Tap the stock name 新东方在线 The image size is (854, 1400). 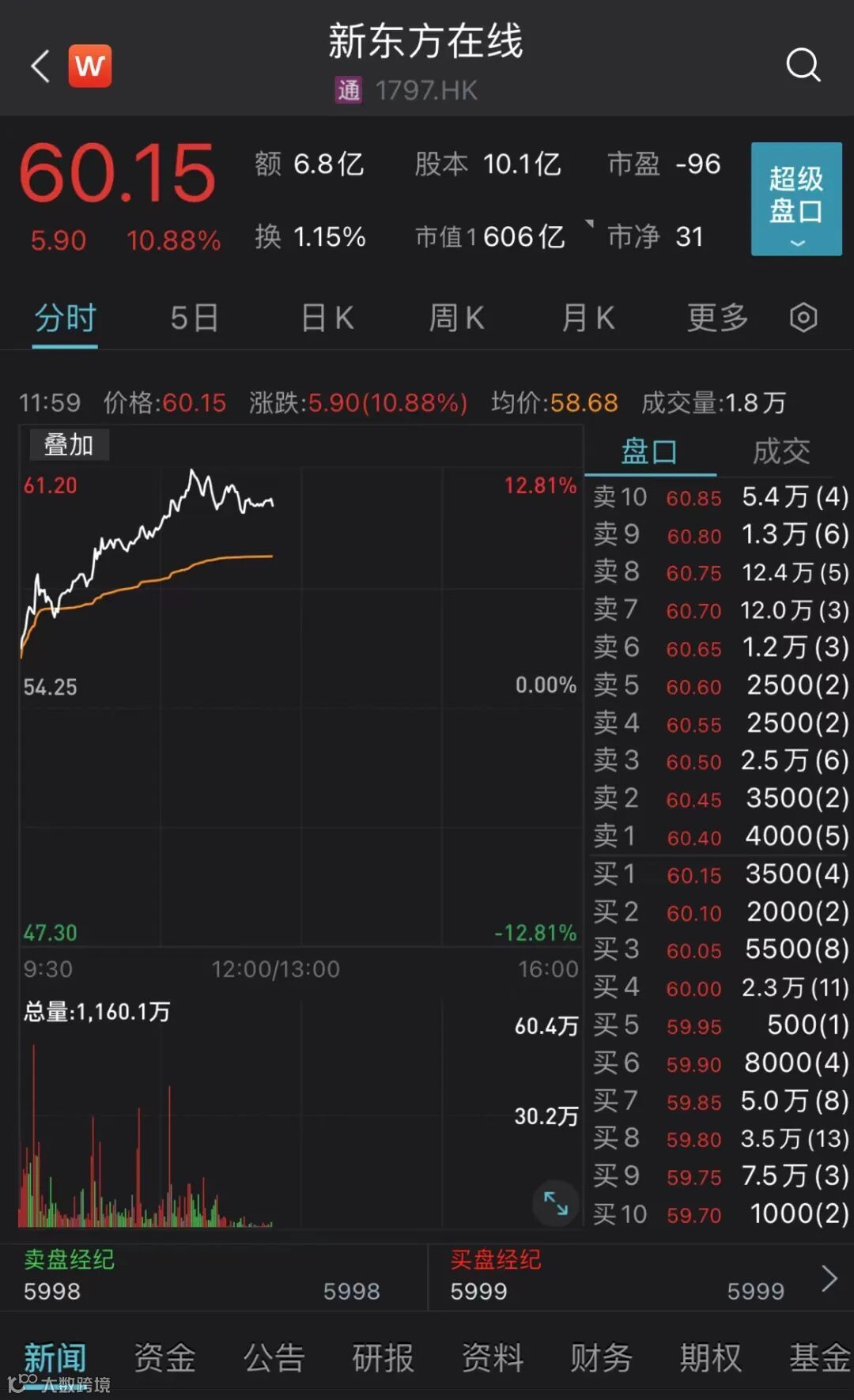tap(426, 41)
